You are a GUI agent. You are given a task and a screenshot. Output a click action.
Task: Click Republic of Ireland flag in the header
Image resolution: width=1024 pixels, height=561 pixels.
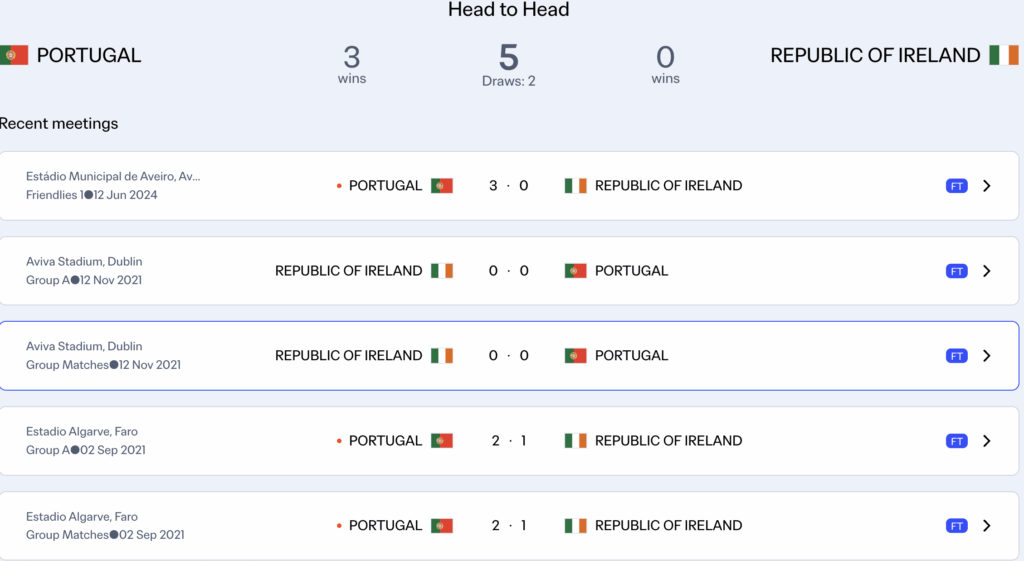coord(1003,55)
